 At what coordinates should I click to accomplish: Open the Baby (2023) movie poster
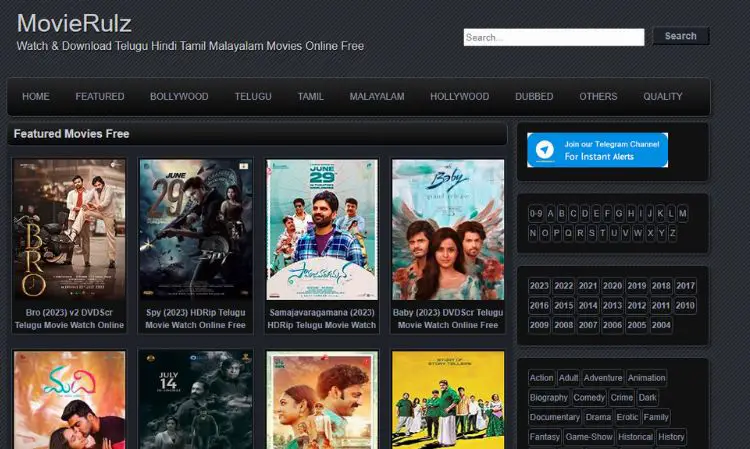pos(448,230)
